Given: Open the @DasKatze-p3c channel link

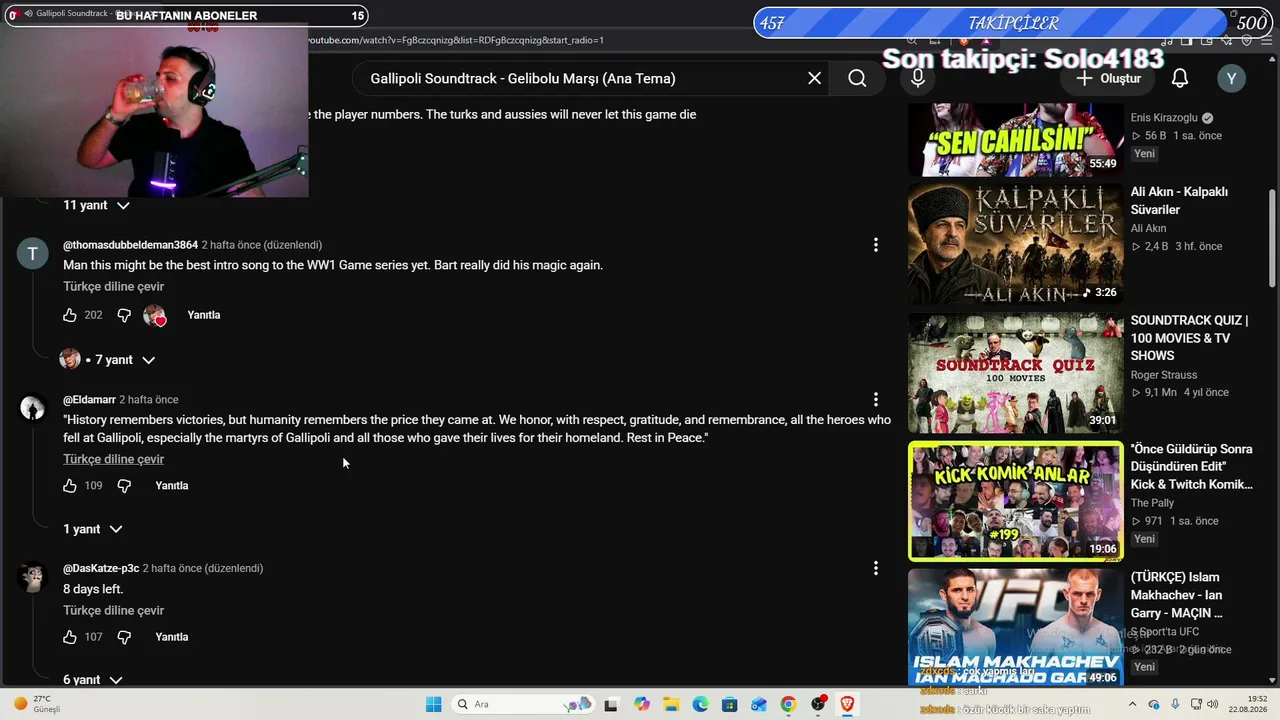Looking at the screenshot, I should point(101,568).
